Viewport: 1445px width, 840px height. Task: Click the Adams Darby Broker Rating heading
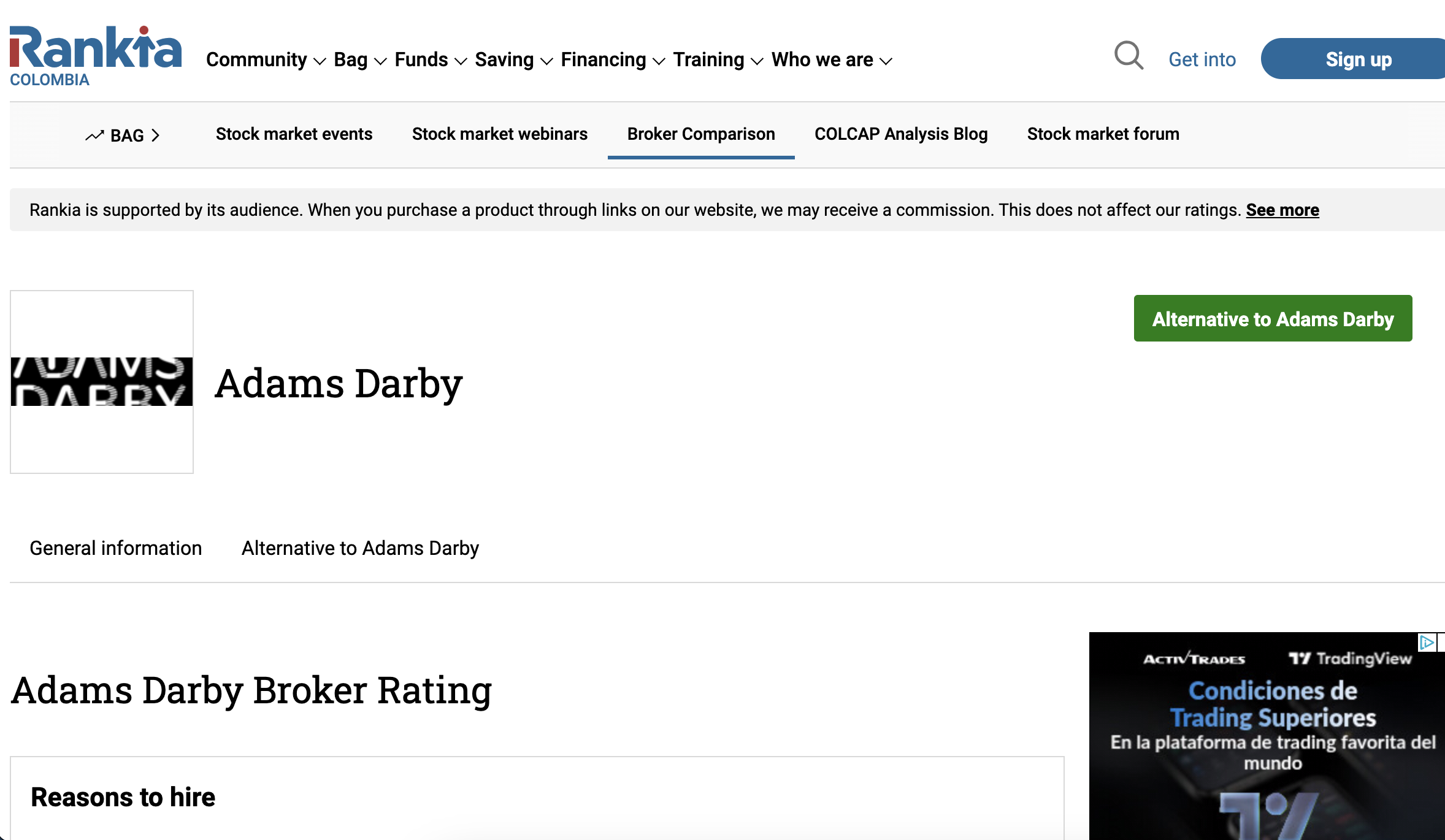click(251, 690)
